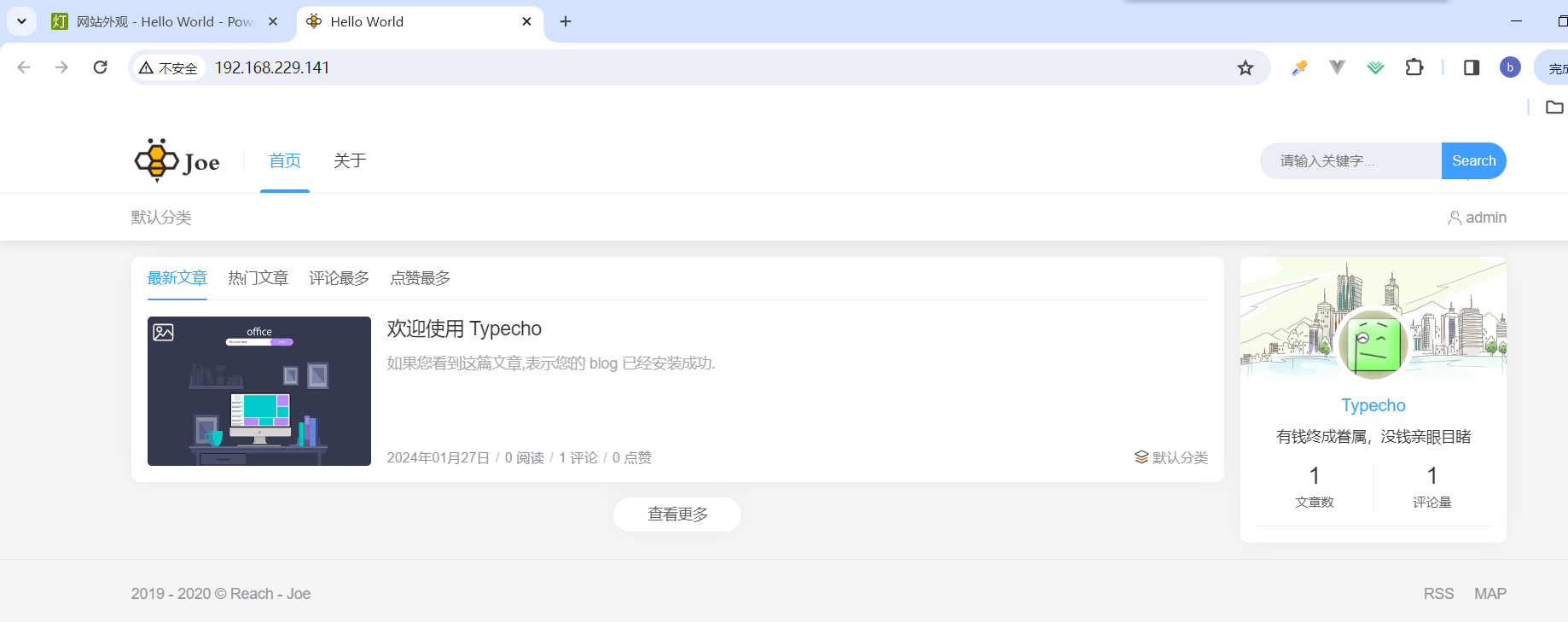Screen dimensions: 1568x622
Task: Switch to the 热门文章 tab
Action: (258, 278)
